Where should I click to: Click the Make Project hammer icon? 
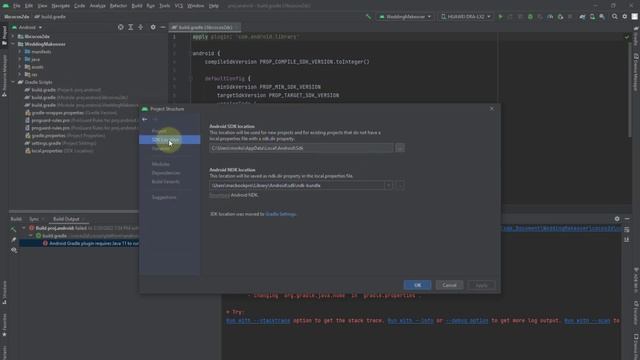[x=369, y=17]
